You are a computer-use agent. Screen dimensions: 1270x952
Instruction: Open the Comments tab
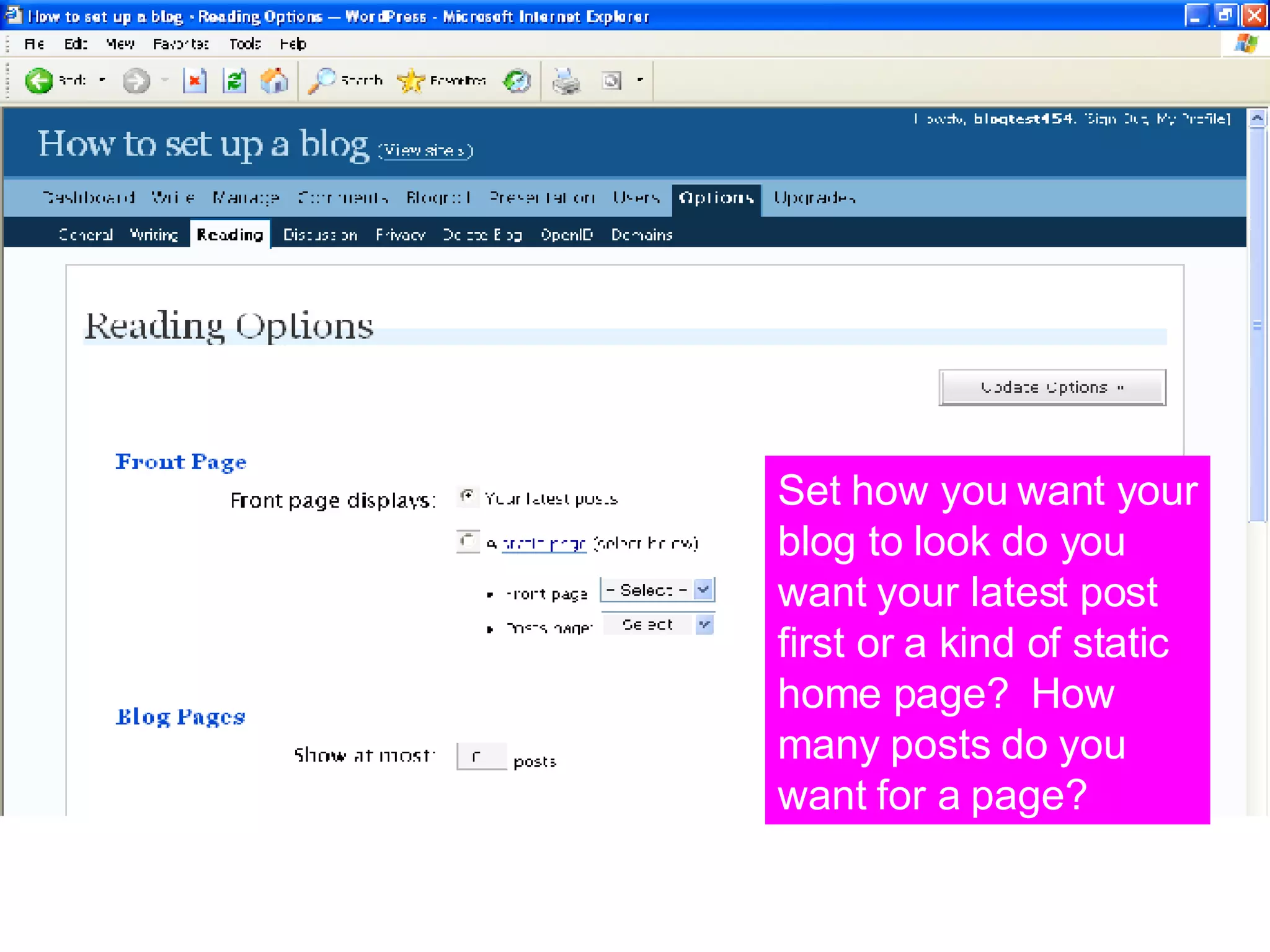click(343, 198)
